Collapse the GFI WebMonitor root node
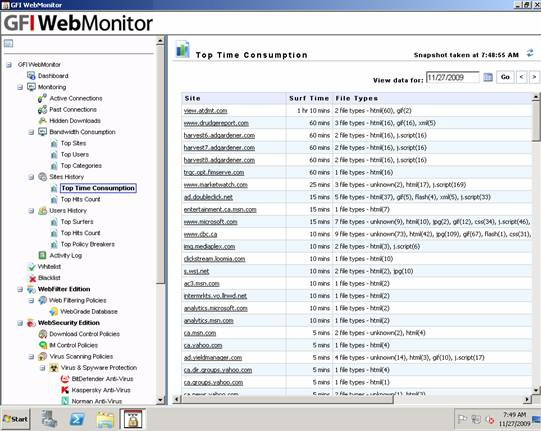 [9, 65]
